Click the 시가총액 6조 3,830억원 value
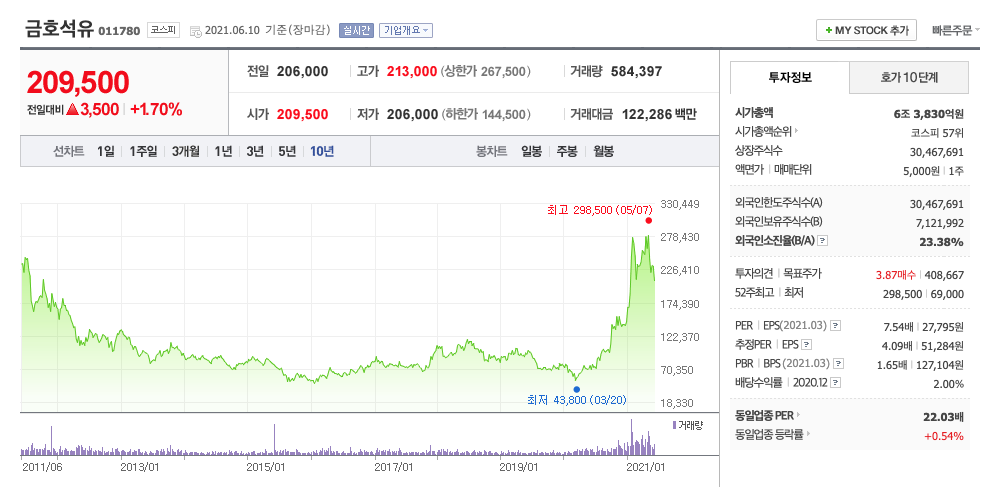The image size is (1003, 487). coord(929,114)
